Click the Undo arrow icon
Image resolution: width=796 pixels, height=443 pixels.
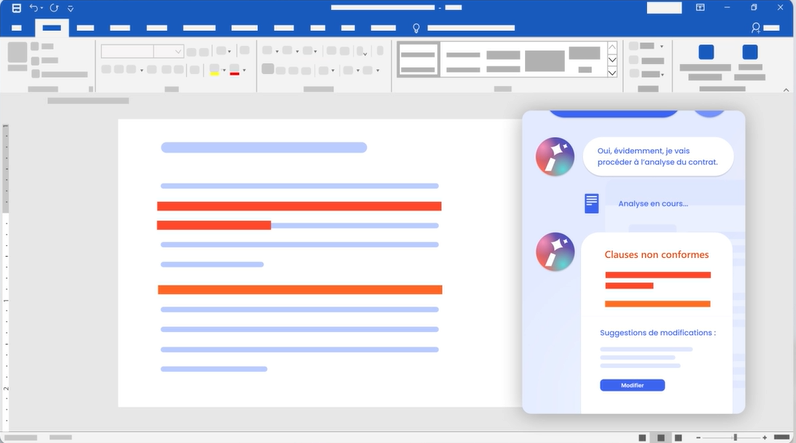[x=34, y=8]
